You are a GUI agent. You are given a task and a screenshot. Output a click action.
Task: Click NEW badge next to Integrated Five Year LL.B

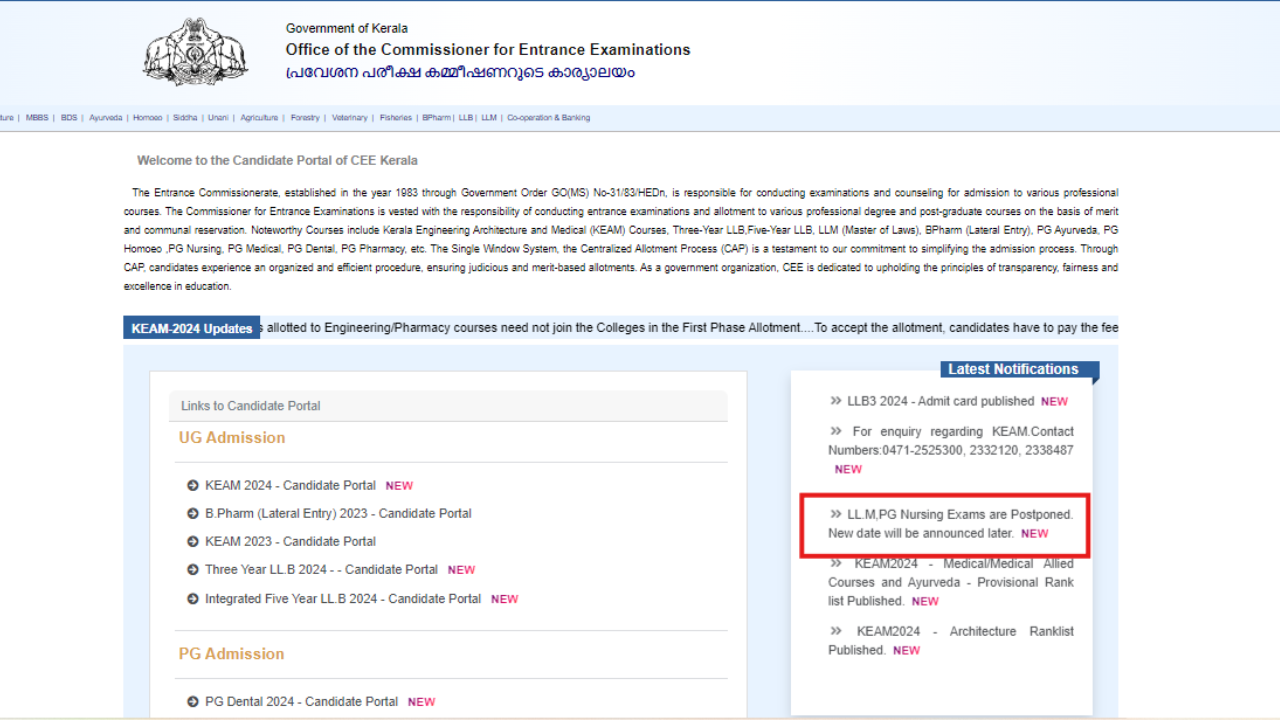coord(504,600)
